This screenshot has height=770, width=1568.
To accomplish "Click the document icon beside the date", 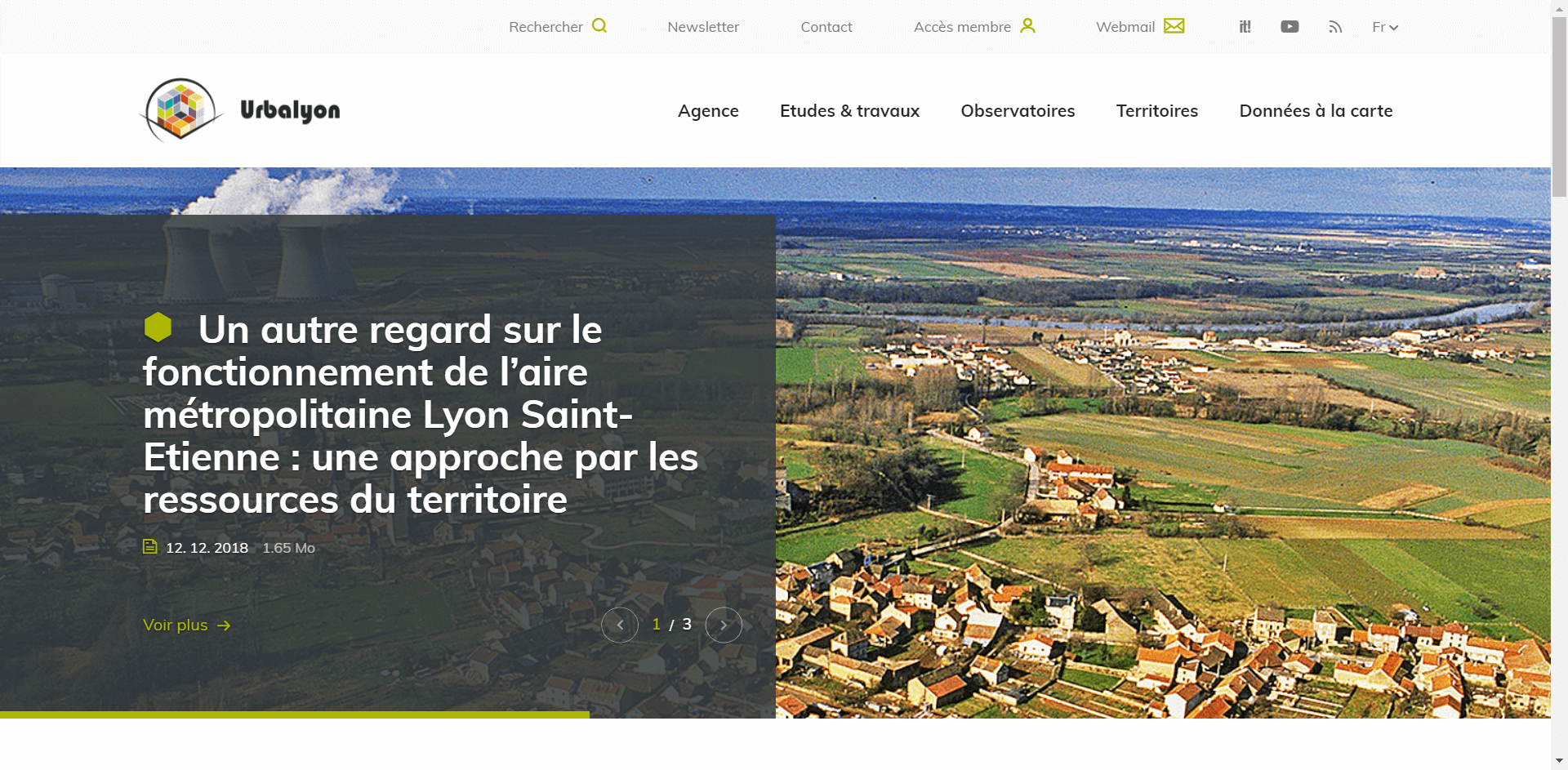I will [150, 547].
